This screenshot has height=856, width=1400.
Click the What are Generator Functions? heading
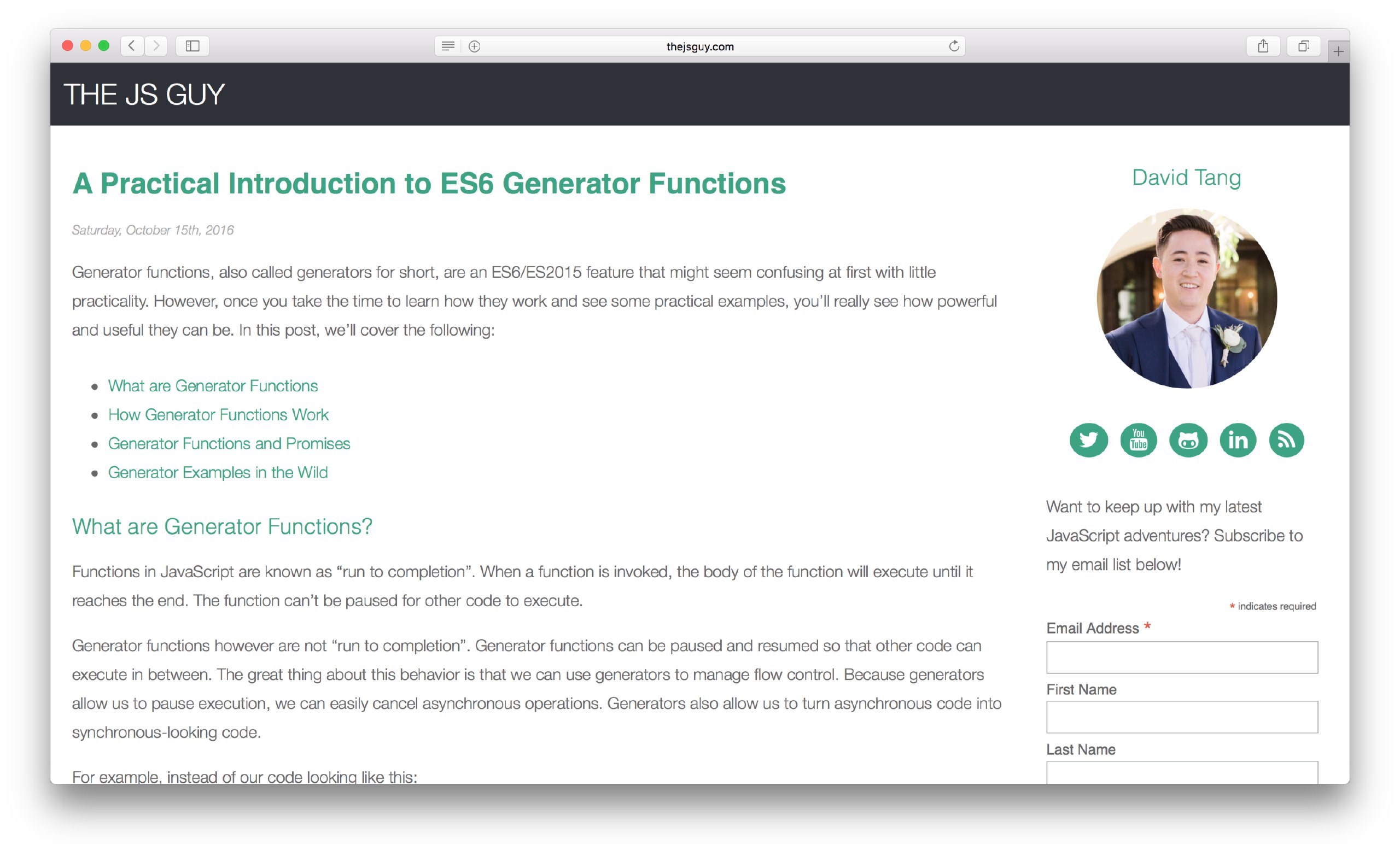click(222, 526)
